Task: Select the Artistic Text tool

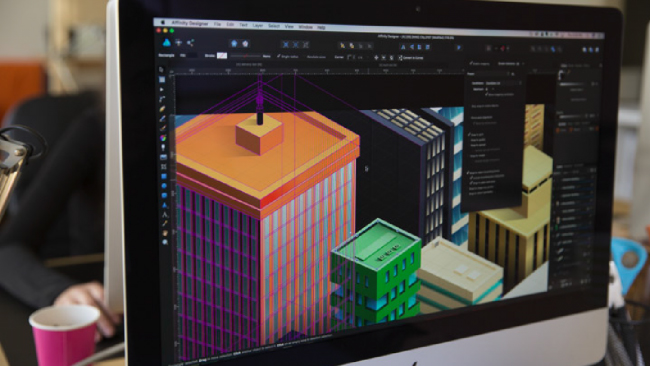Action: click(164, 215)
